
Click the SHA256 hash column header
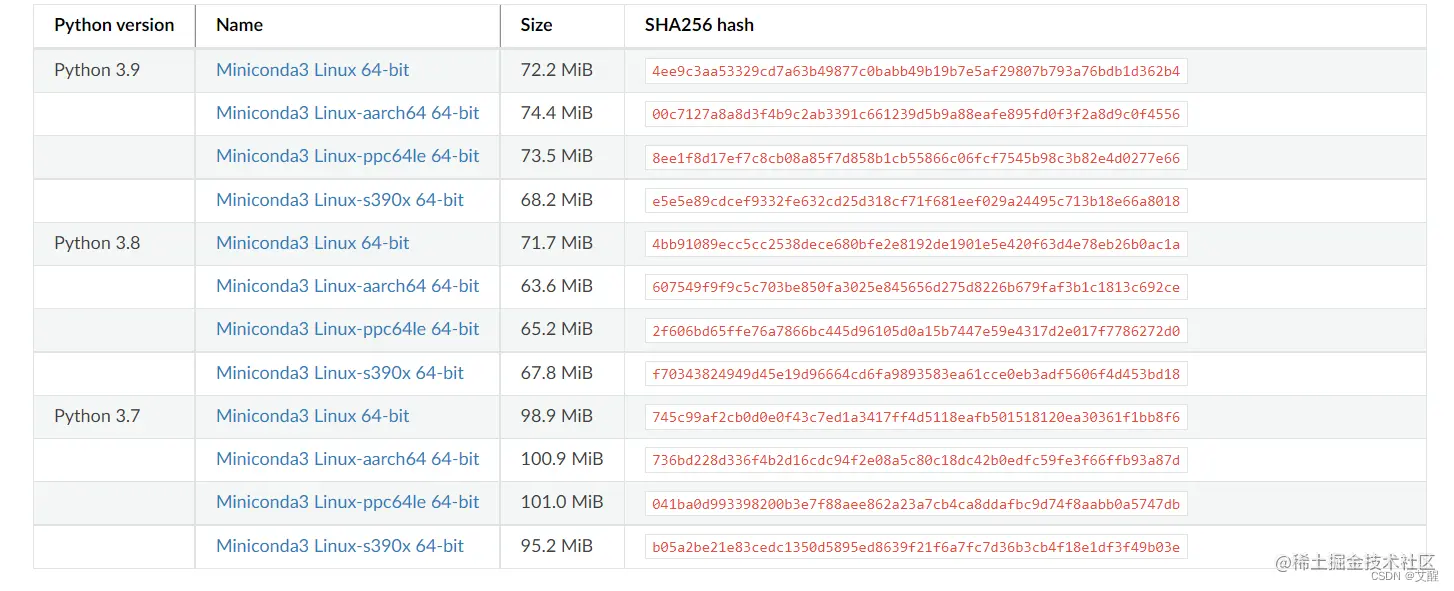click(699, 25)
